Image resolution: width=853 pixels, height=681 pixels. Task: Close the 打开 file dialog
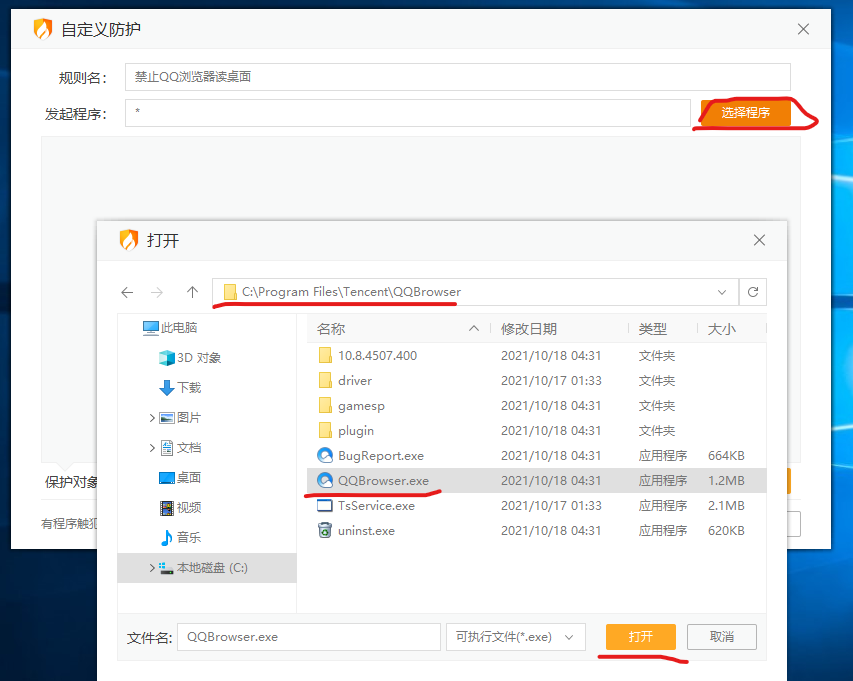coord(759,240)
